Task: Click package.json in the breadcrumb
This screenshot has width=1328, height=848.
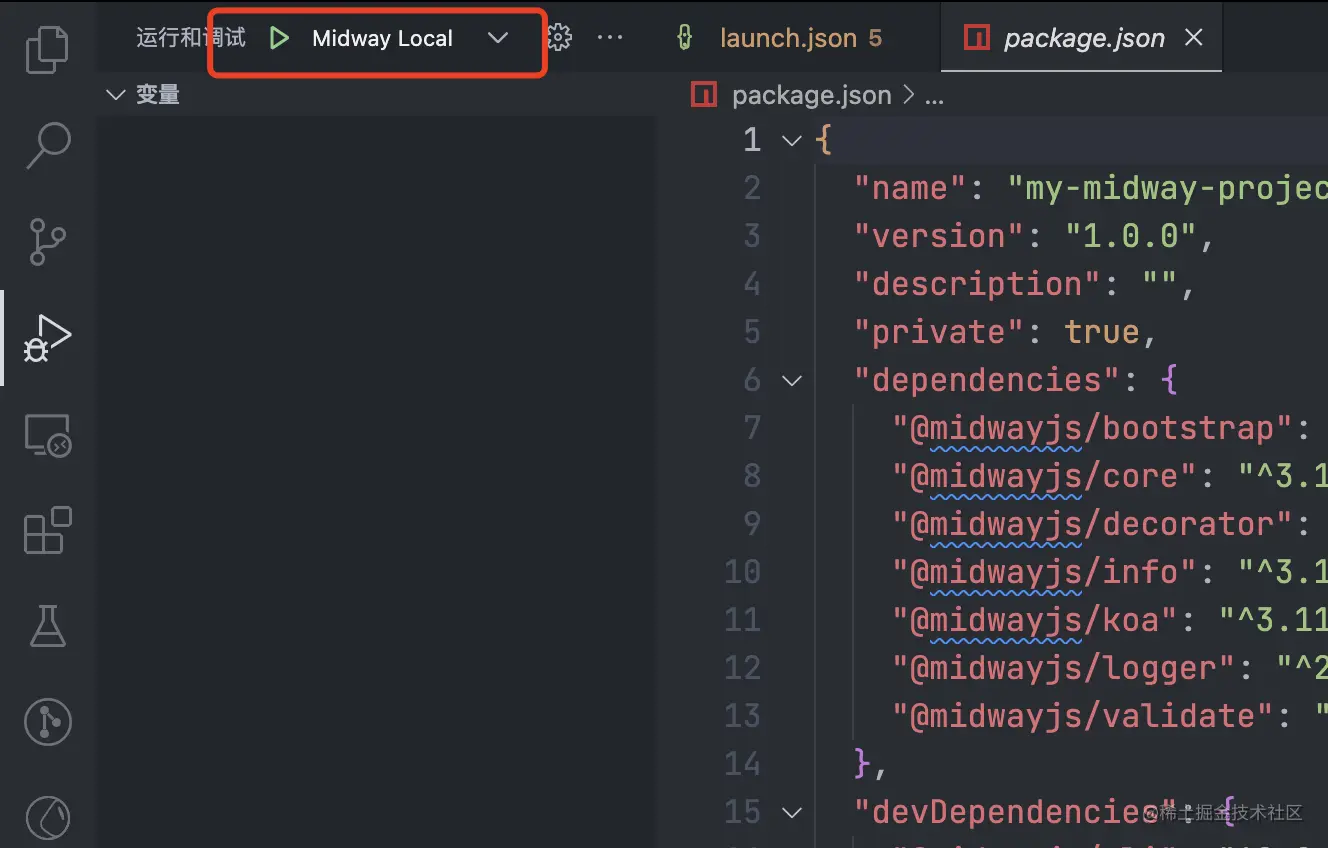Action: [811, 95]
